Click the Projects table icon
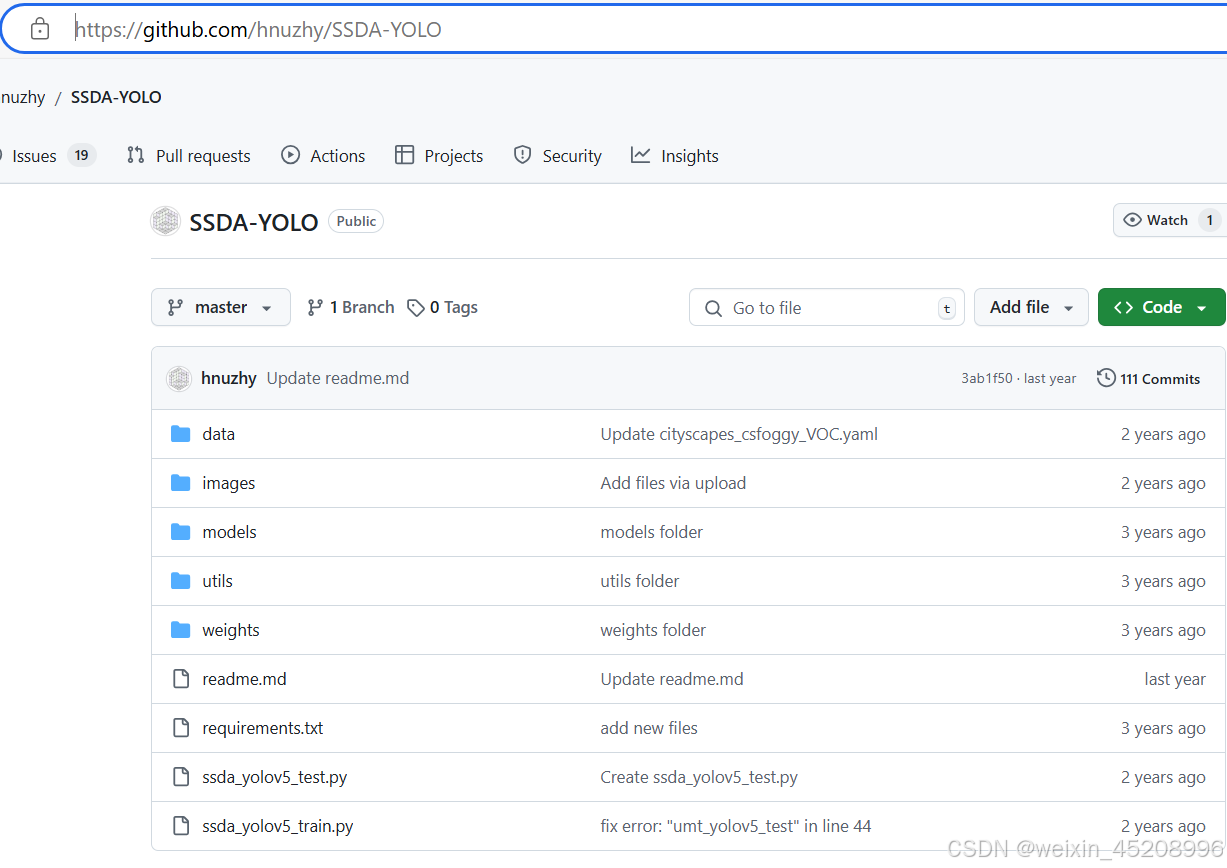The width and height of the screenshot is (1227, 868). [404, 155]
